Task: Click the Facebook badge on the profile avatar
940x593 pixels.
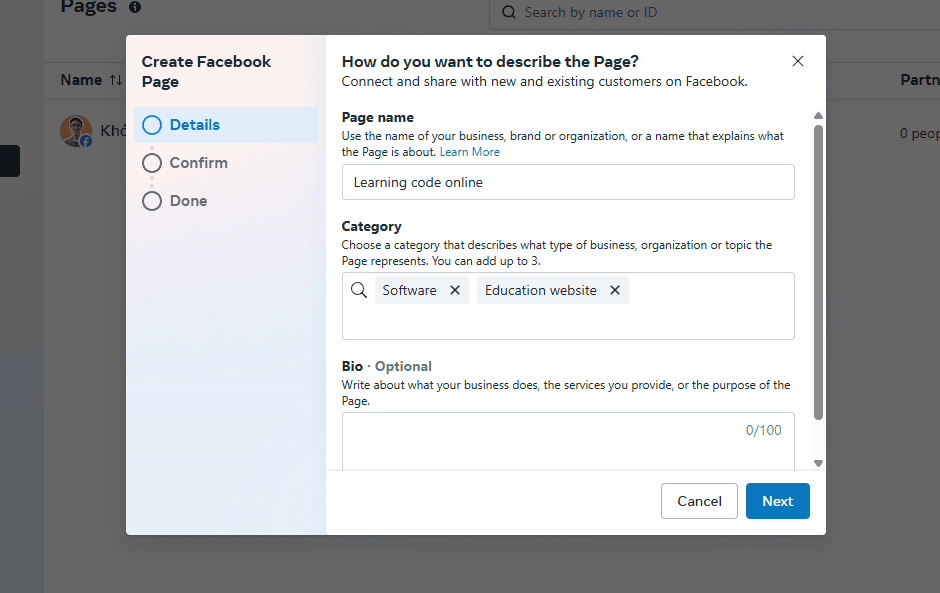Action: [85, 140]
